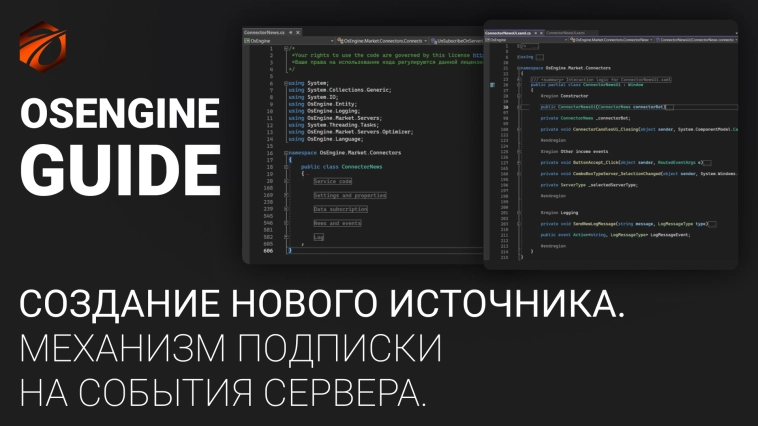Expand the Service code region
Image resolution: width=758 pixels, height=426 pixels.
pyautogui.click(x=286, y=181)
